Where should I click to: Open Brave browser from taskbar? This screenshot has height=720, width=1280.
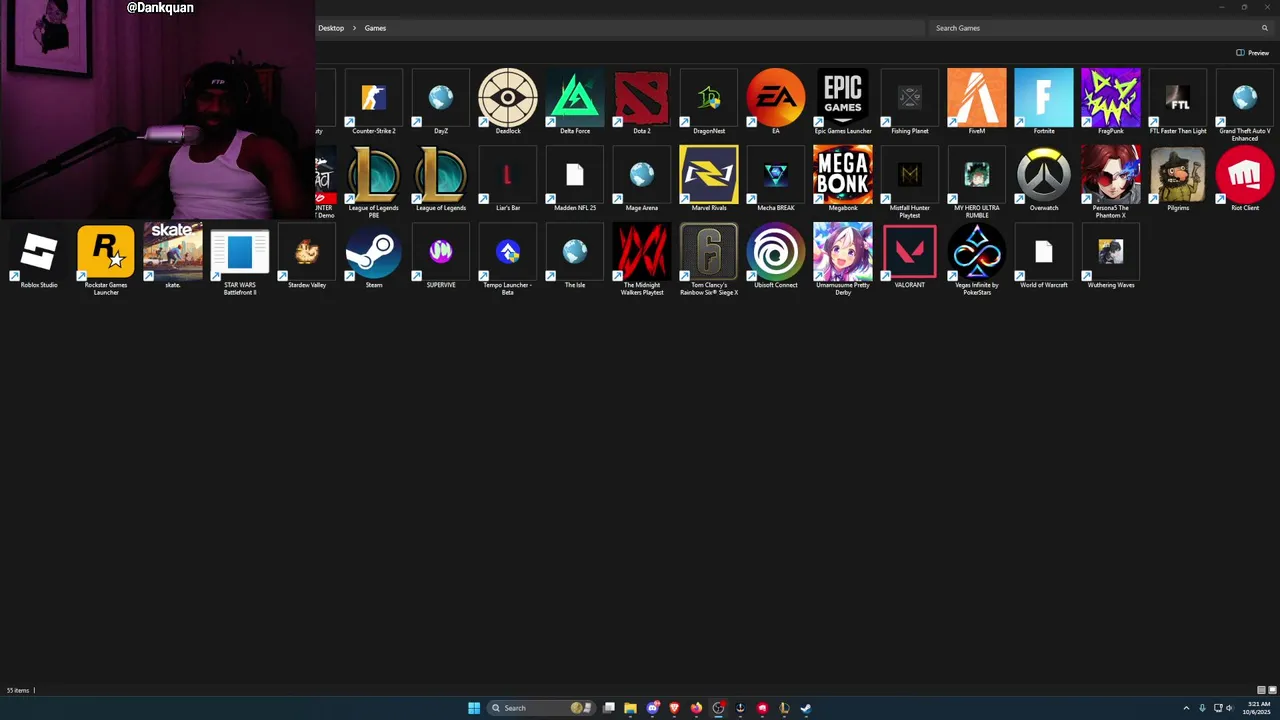pyautogui.click(x=674, y=708)
